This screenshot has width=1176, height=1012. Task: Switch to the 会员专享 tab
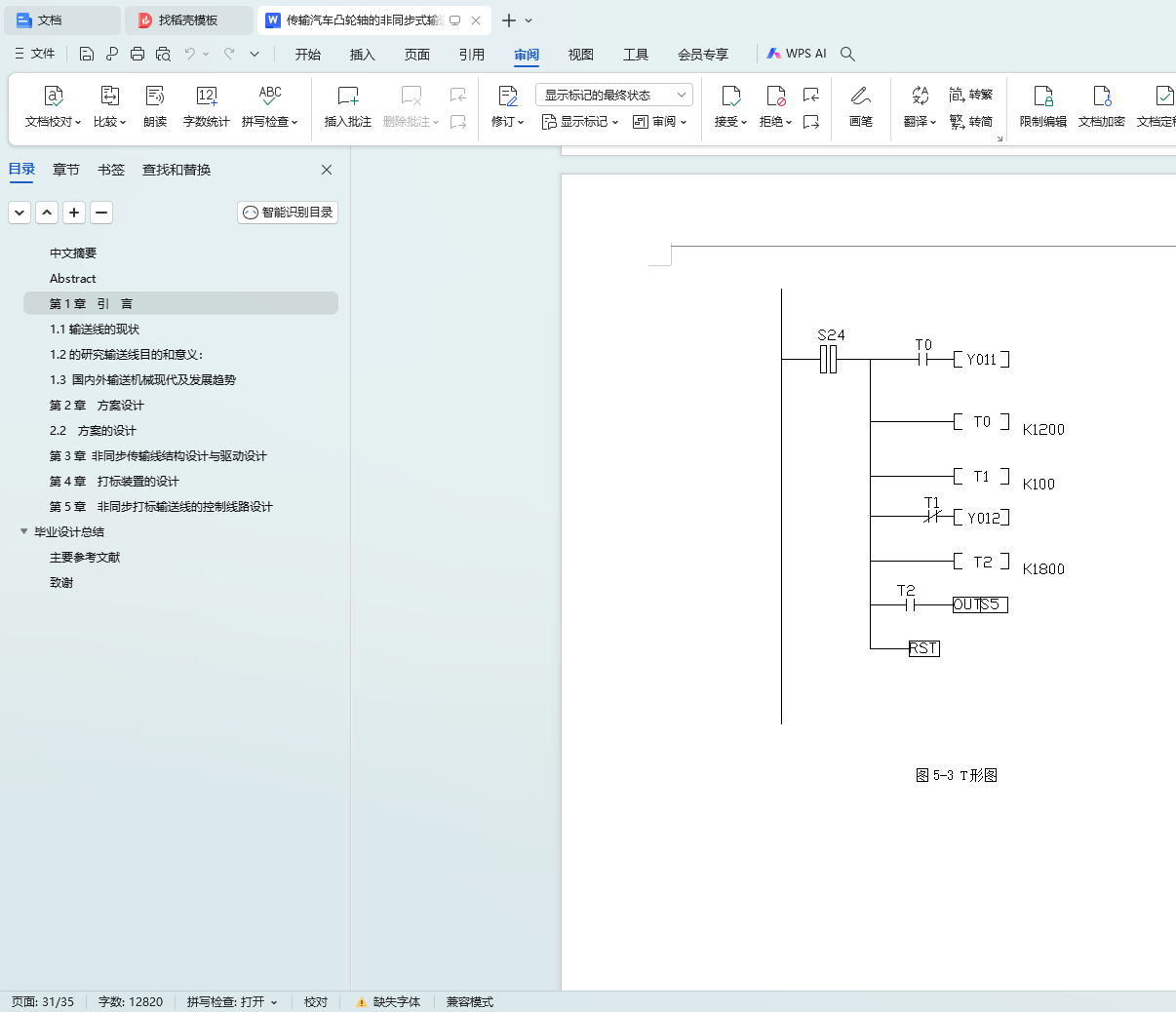pyautogui.click(x=703, y=55)
